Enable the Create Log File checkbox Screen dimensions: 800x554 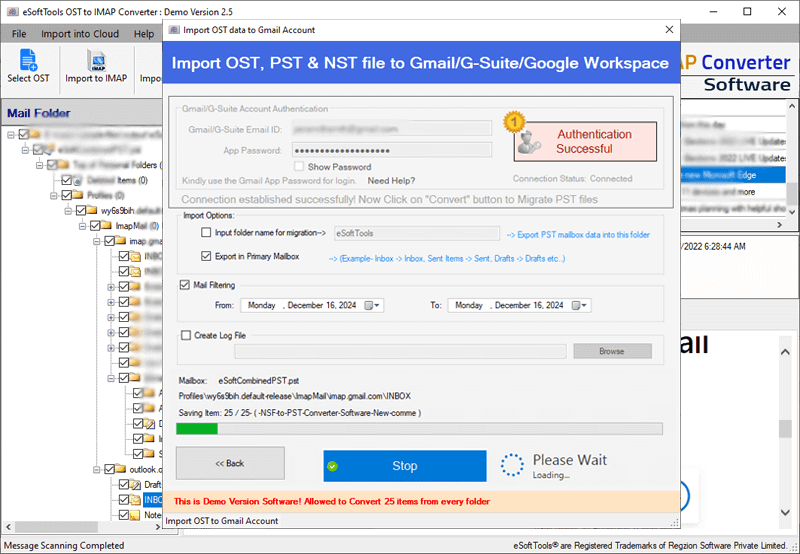pos(186,335)
